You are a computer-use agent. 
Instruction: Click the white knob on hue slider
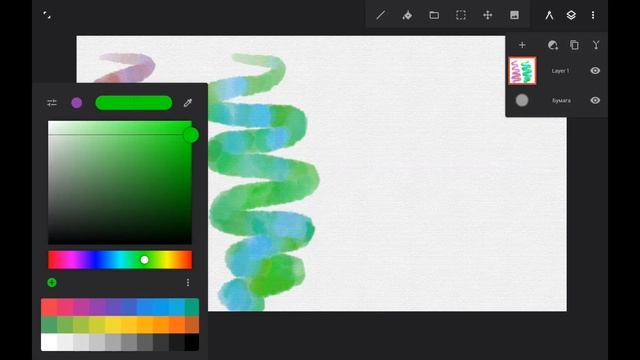tap(144, 260)
